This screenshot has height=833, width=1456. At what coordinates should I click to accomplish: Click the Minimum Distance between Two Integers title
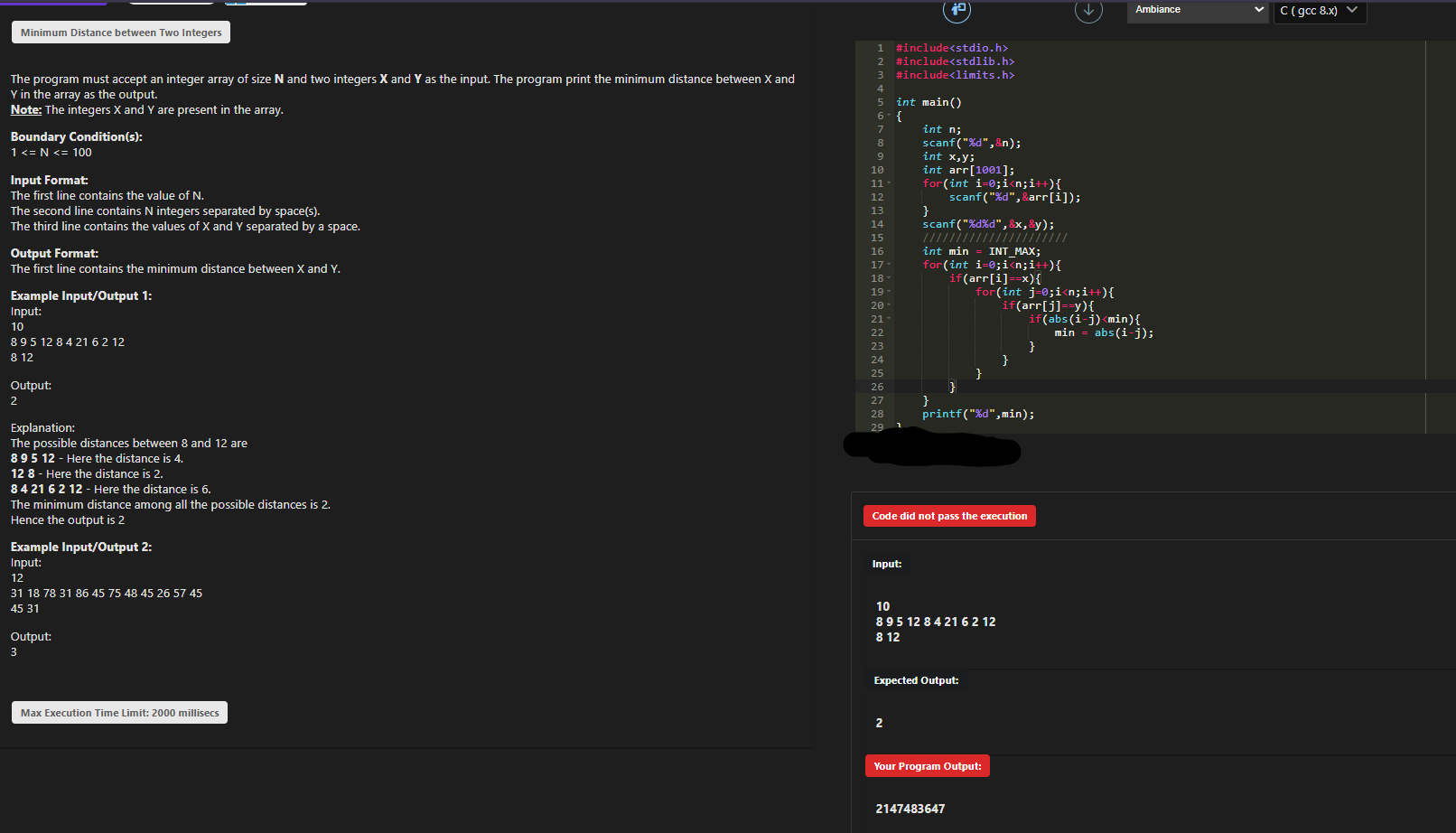pos(121,33)
